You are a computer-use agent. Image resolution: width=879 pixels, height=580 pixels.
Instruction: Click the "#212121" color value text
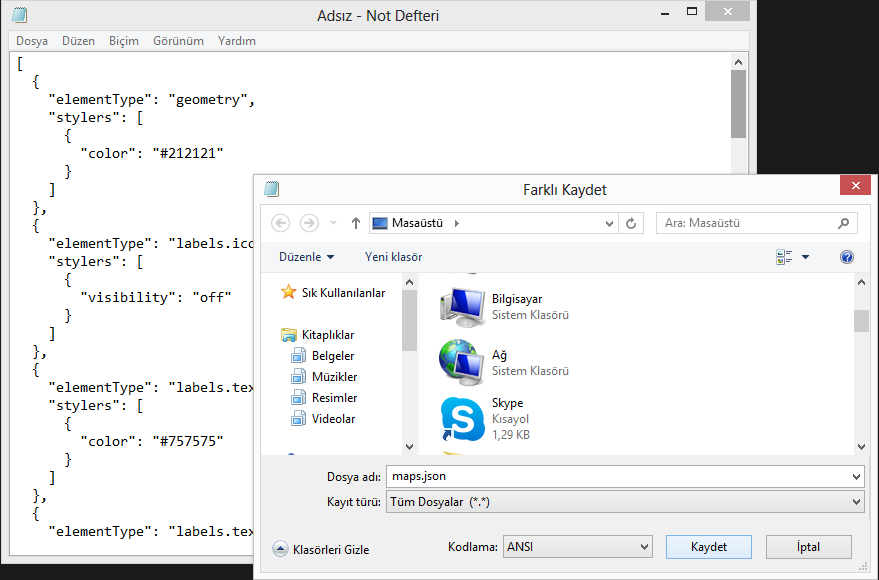coord(188,153)
